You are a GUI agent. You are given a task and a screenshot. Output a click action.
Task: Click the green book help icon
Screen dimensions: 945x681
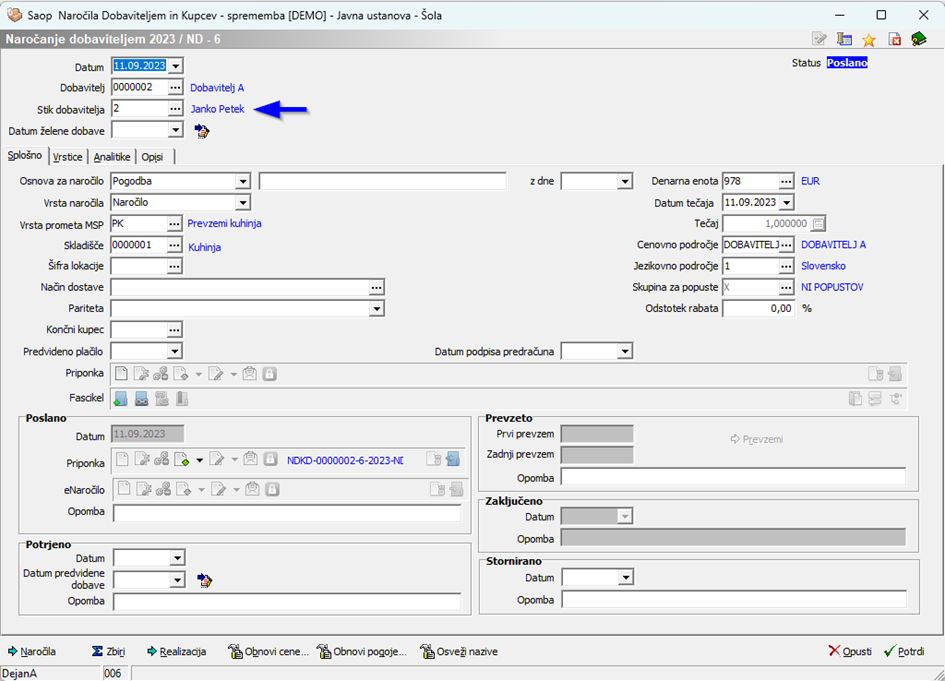point(919,40)
